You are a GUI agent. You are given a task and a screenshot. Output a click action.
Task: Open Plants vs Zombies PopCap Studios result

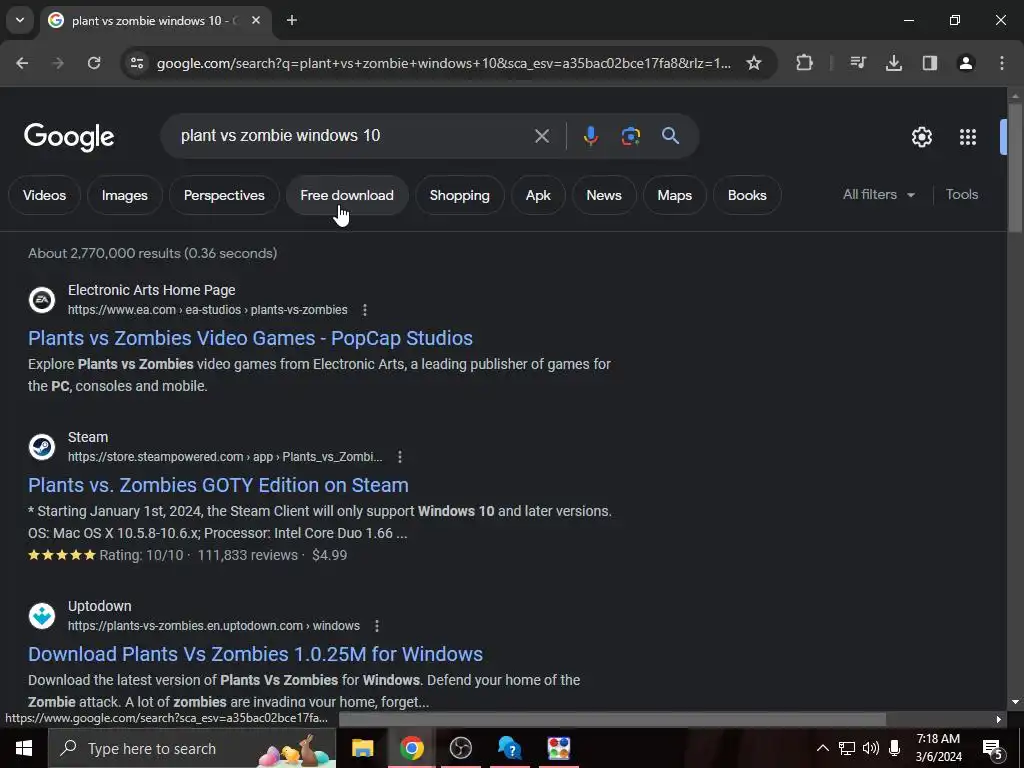(x=250, y=338)
